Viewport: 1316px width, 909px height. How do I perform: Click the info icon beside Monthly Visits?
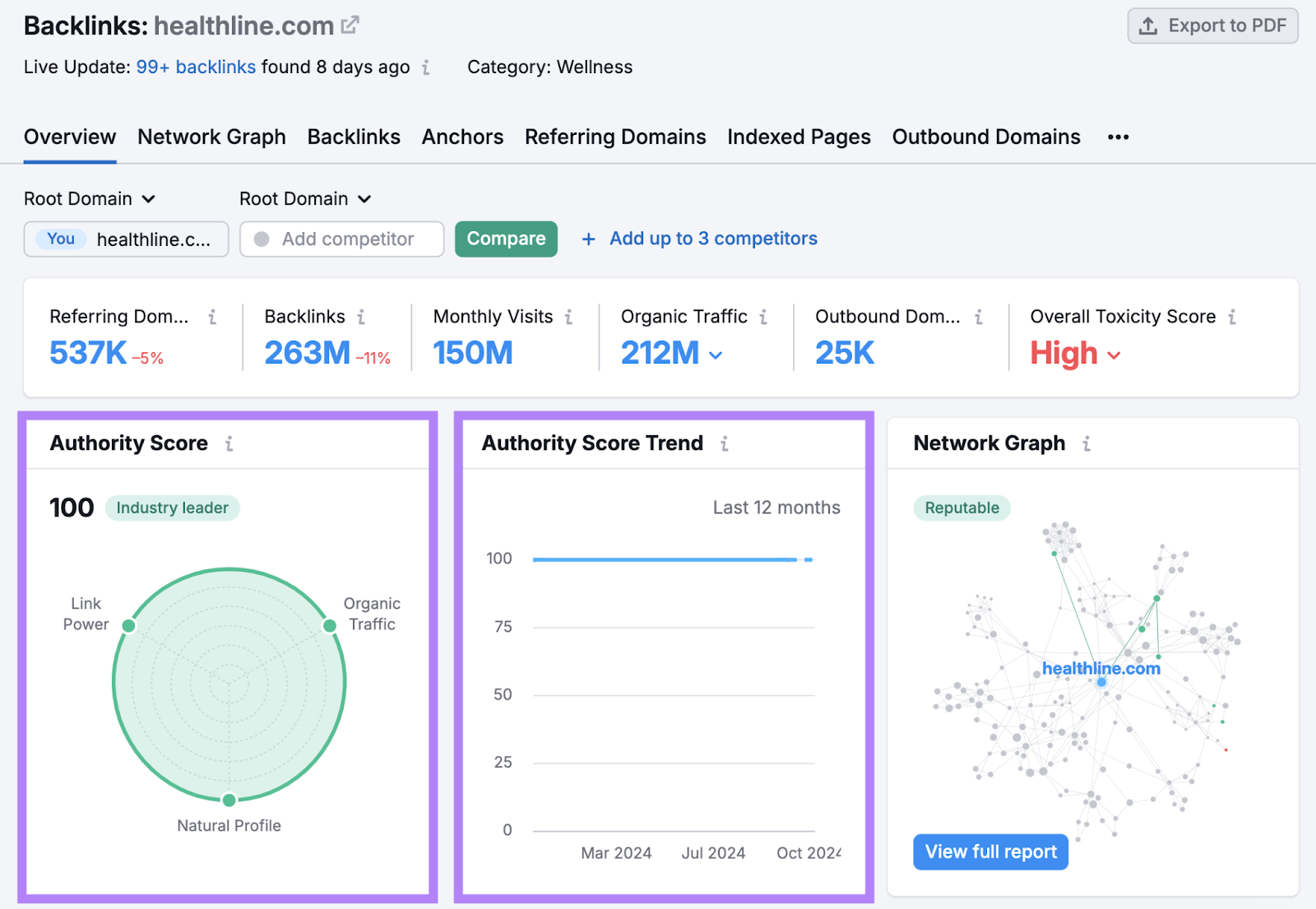click(569, 316)
